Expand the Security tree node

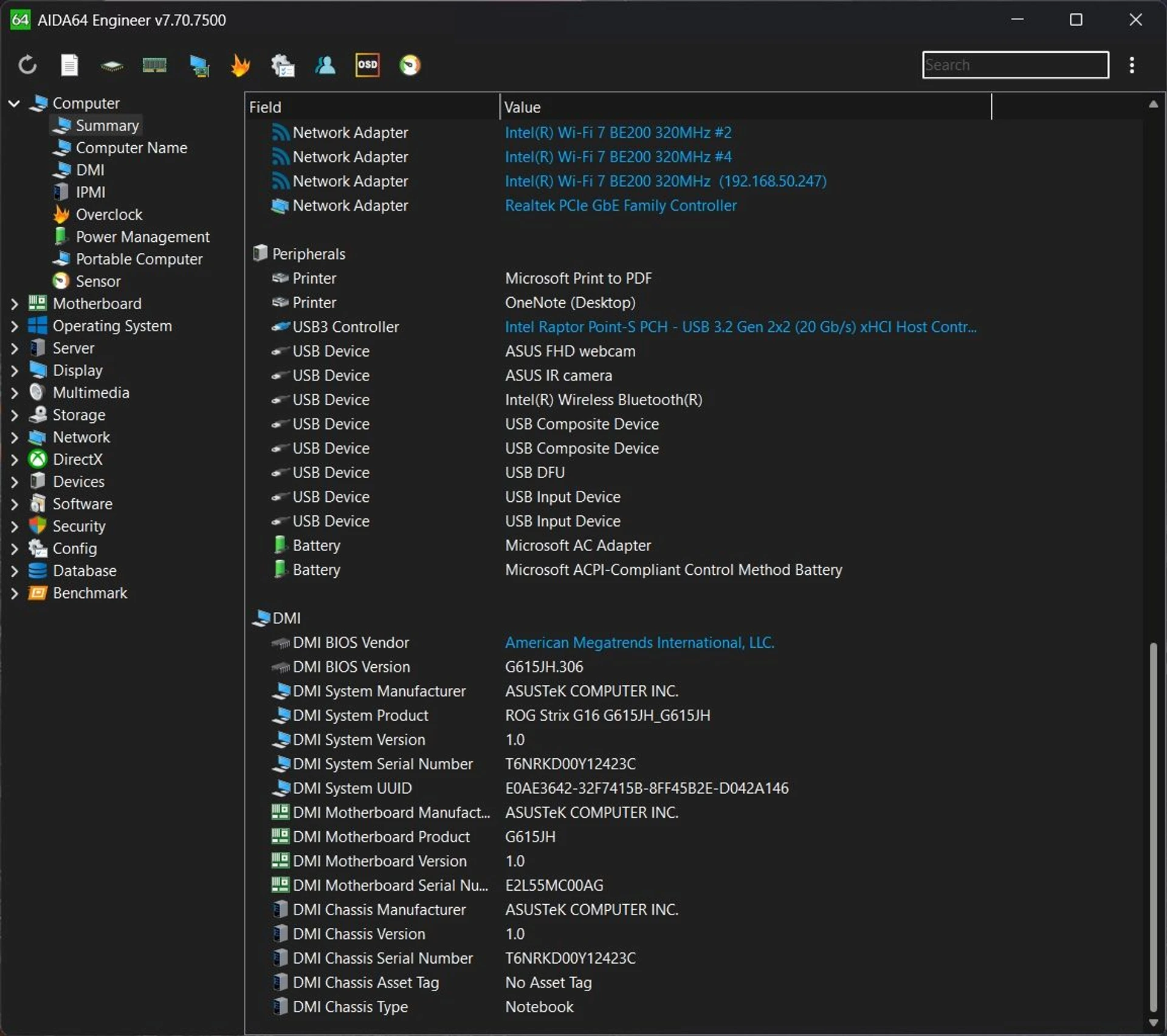[x=14, y=527]
